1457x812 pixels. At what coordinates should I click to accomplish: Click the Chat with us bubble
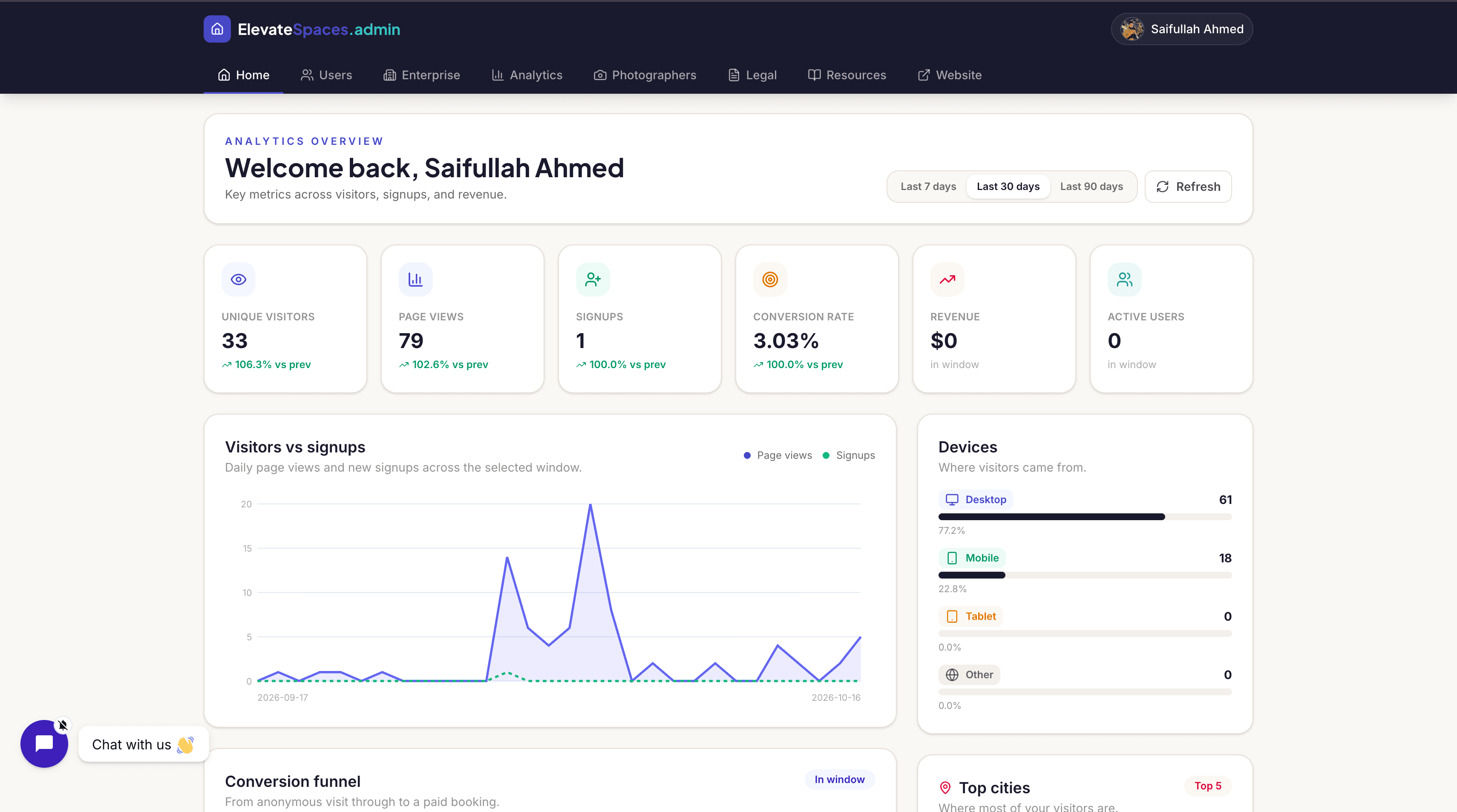(x=143, y=744)
